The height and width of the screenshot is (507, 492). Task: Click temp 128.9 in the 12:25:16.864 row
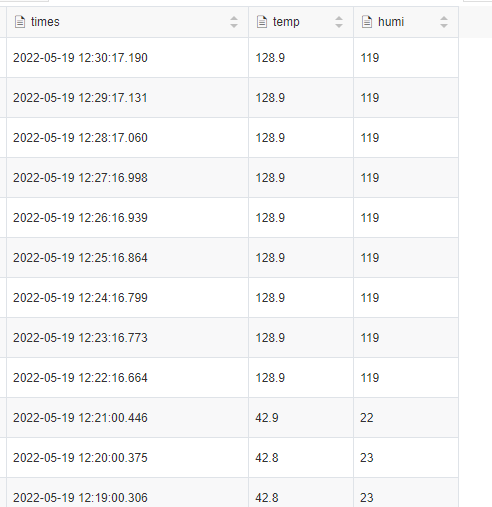(x=301, y=258)
